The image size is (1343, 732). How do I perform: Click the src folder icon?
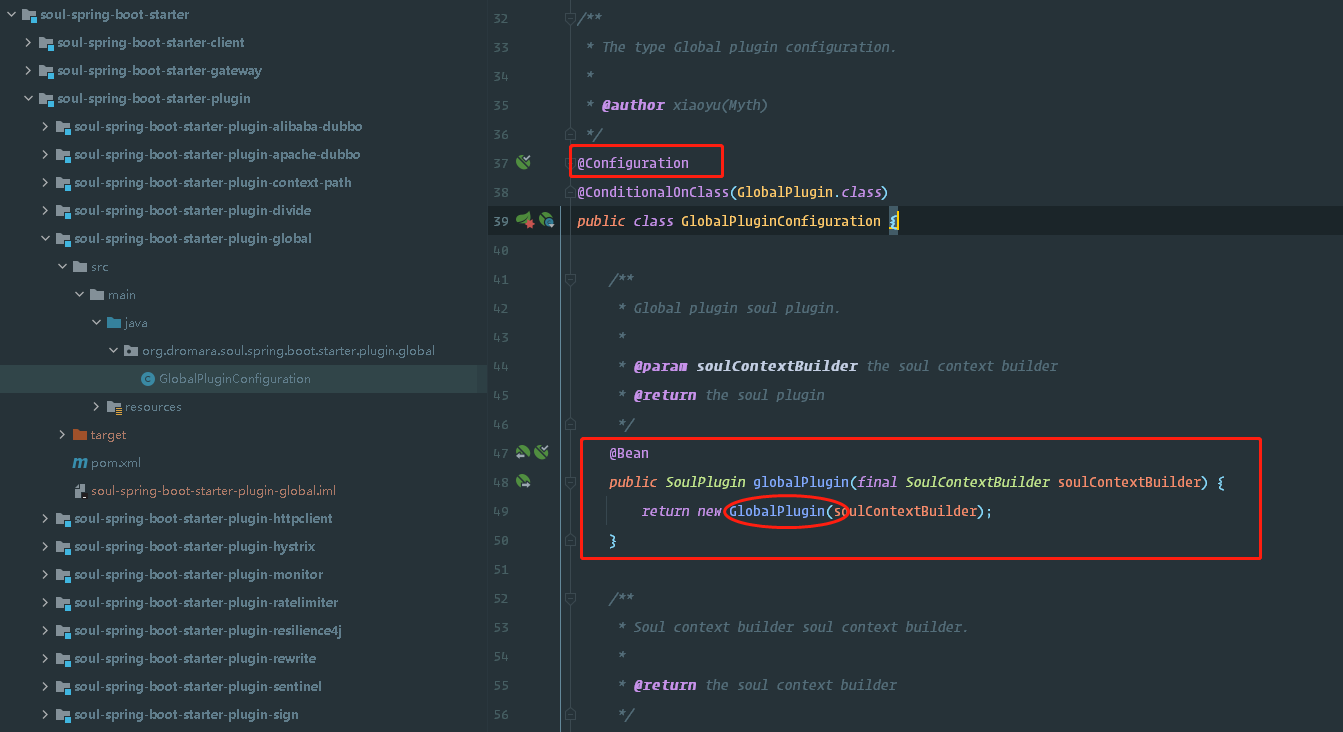coord(81,267)
